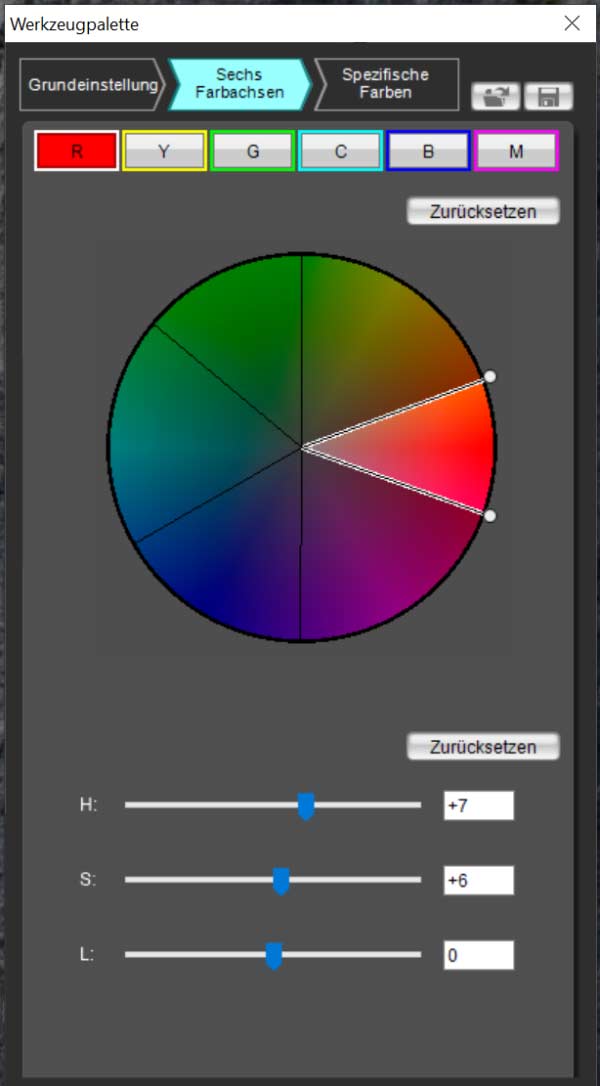The width and height of the screenshot is (600, 1086).
Task: Click the L luminance slider handle
Action: pos(273,955)
